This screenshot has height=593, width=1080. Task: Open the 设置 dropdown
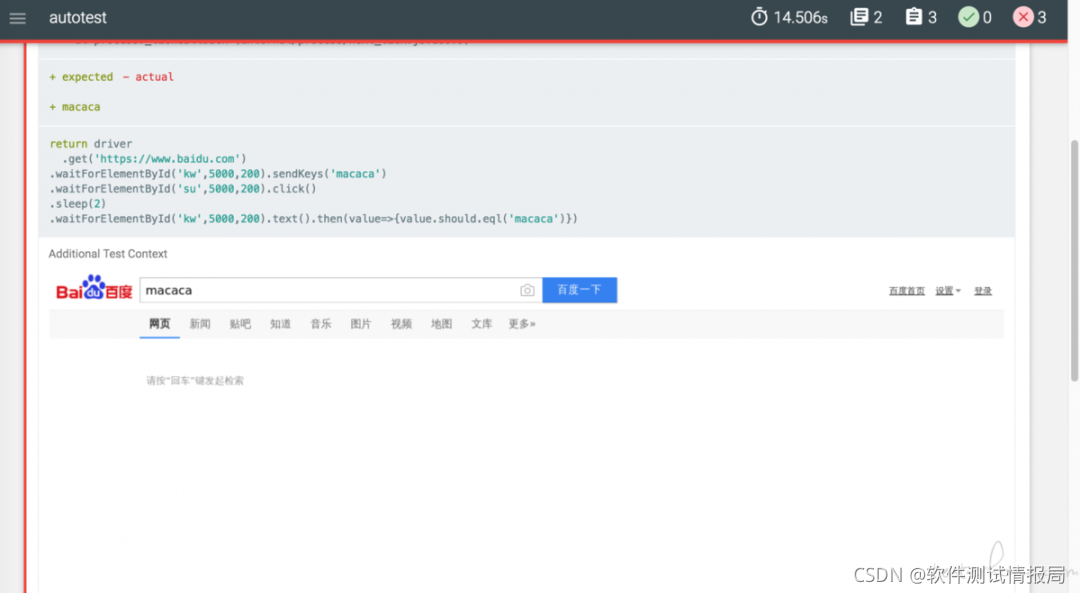point(948,291)
